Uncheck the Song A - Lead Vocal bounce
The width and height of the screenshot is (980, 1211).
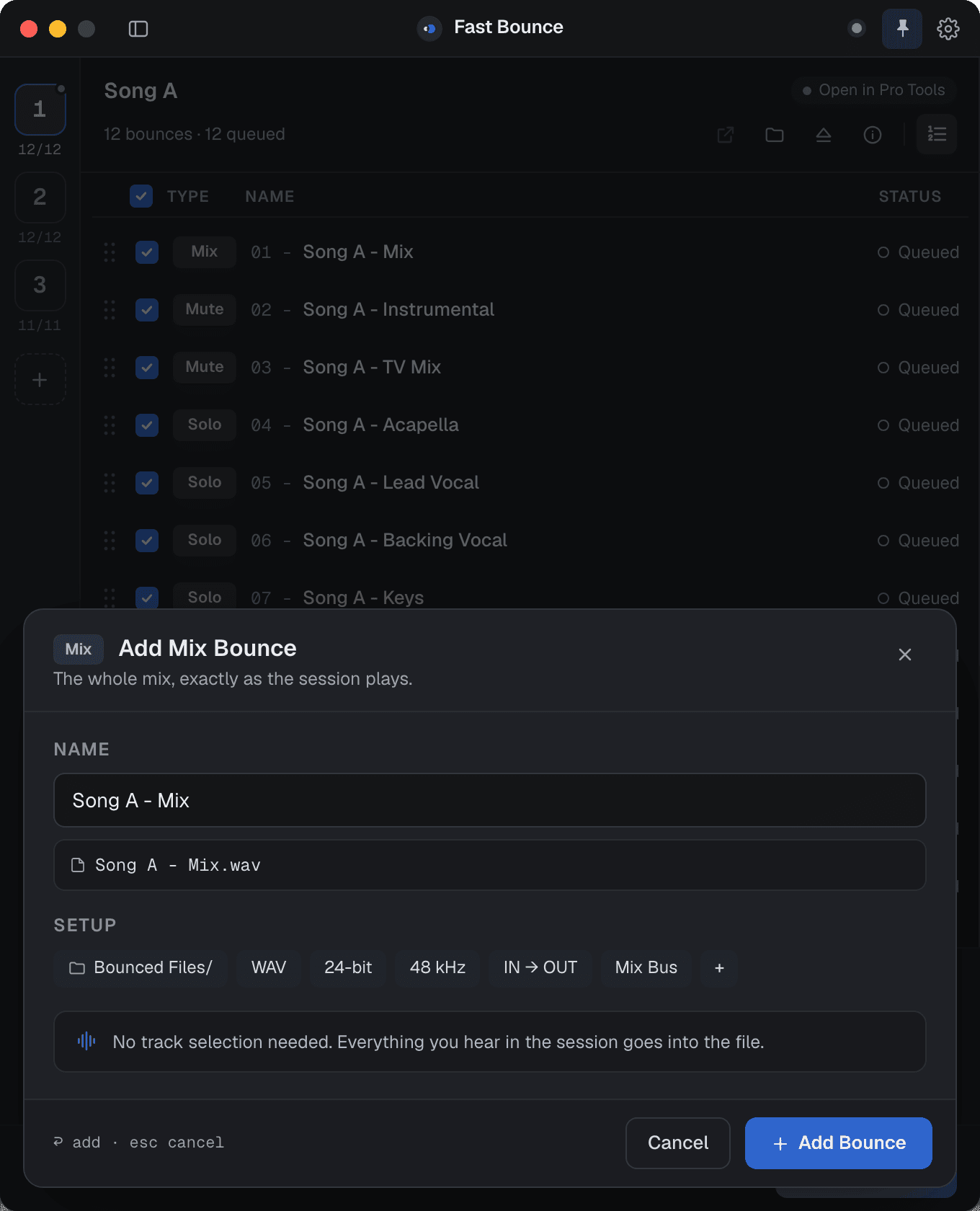pos(147,483)
